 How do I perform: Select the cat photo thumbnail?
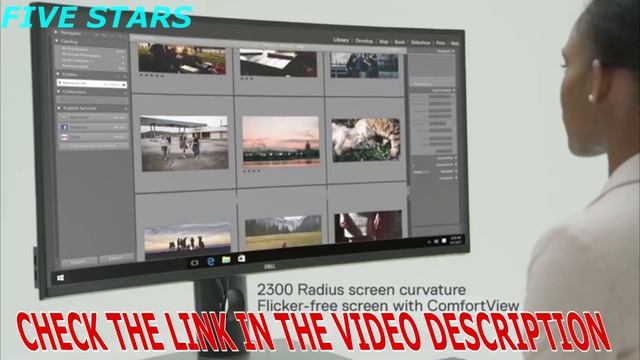tap(366, 140)
